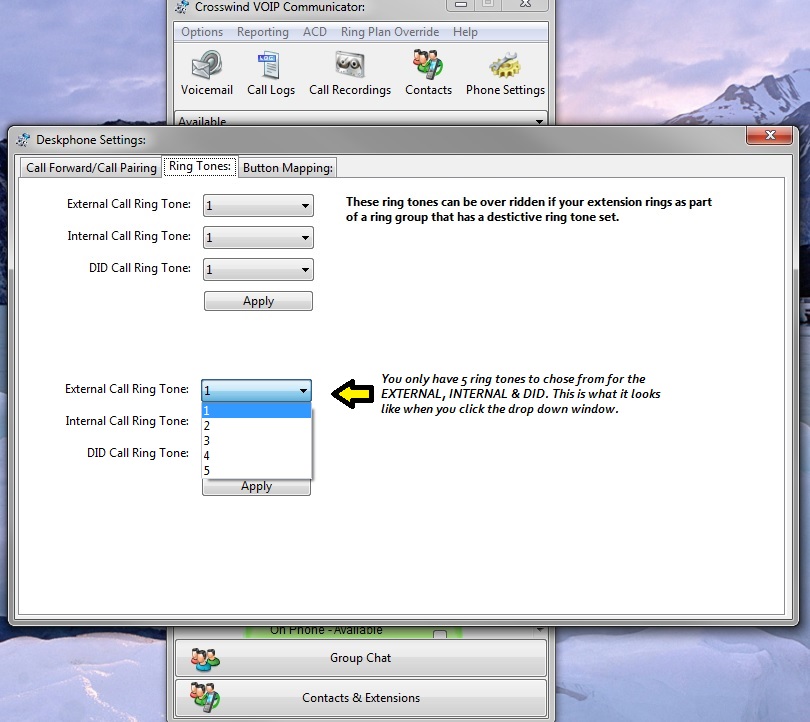Viewport: 810px width, 722px height.
Task: Open Voicemail from the toolbar
Action: (x=207, y=67)
